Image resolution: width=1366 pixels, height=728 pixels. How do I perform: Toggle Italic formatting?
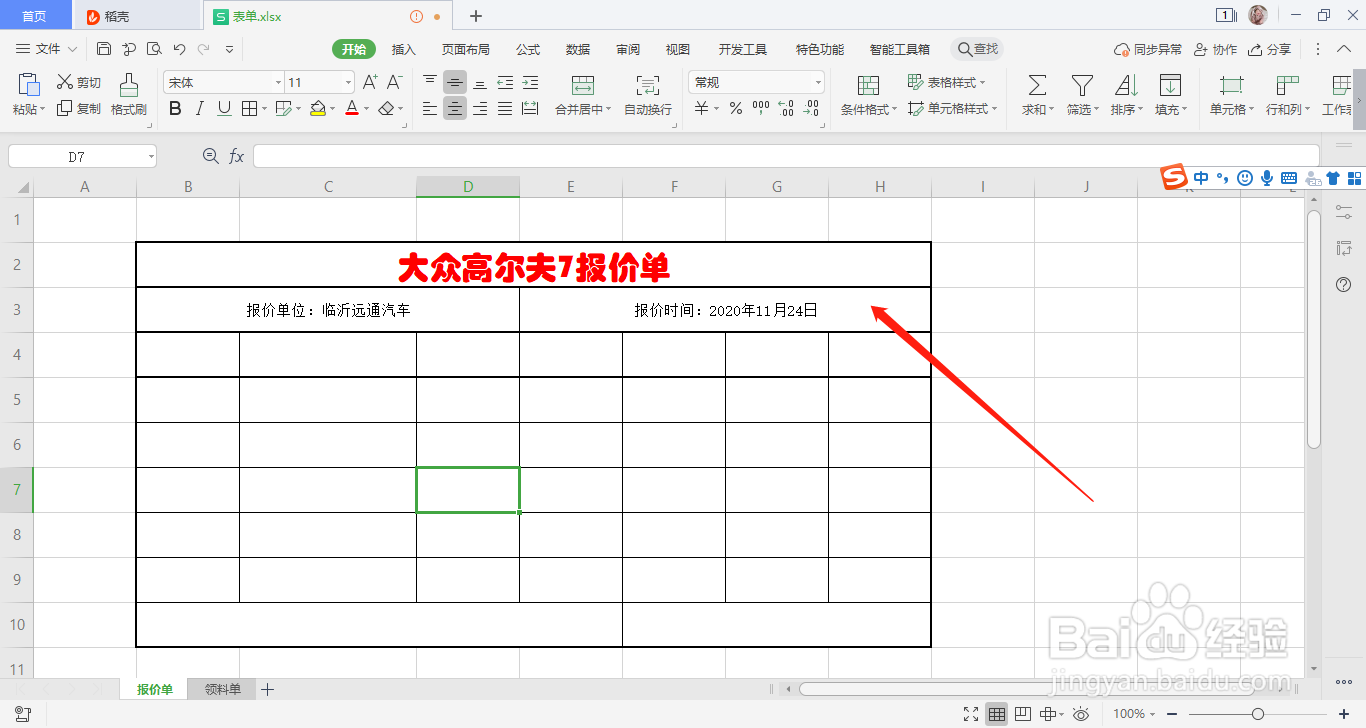click(x=200, y=108)
